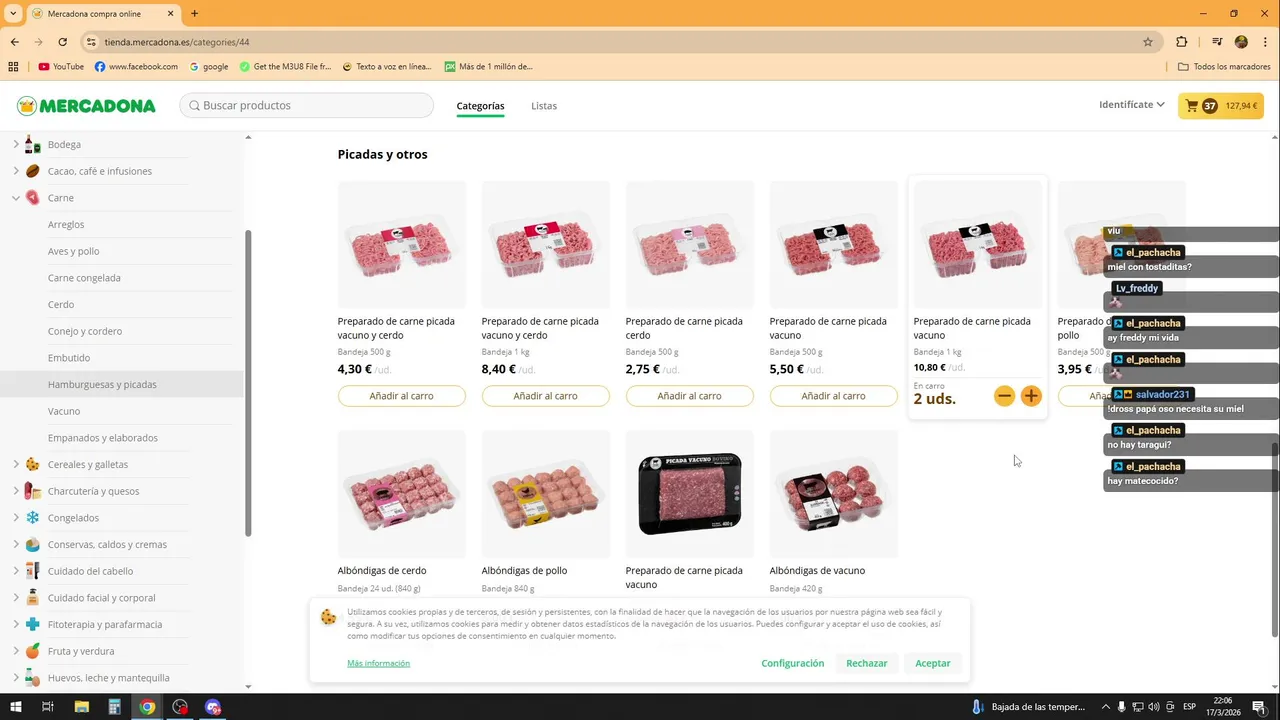Click the Fitoterapia y parafarmacia cross icon
The image size is (1280, 720).
33,624
